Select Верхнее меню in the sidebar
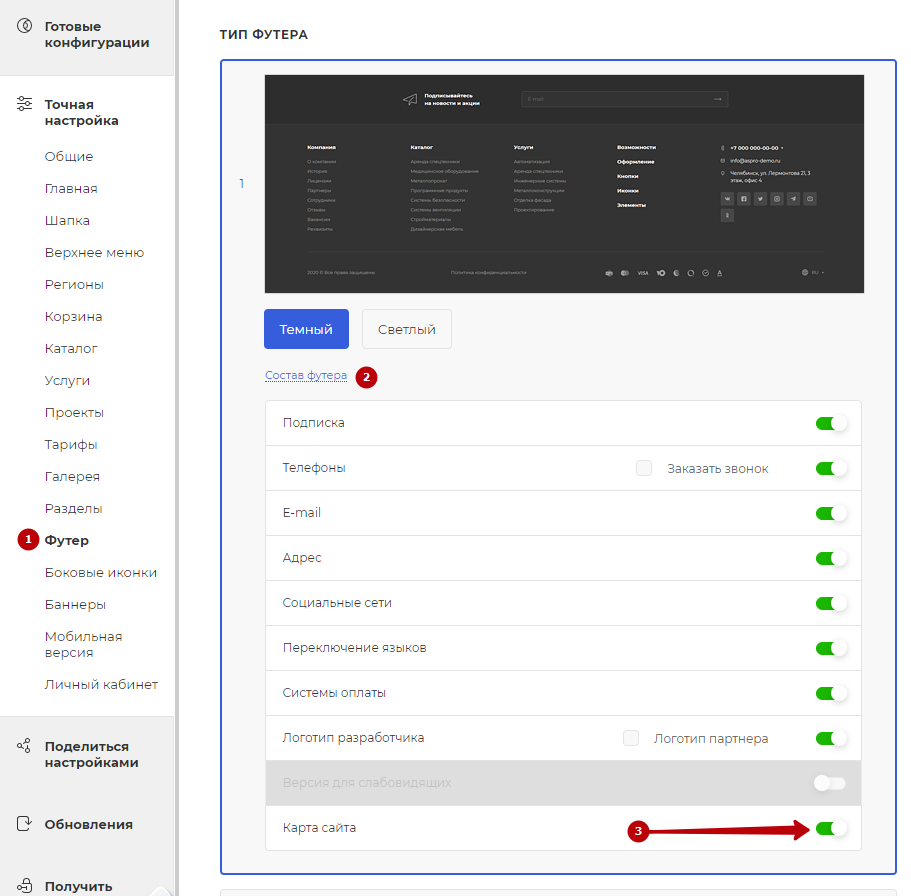The height and width of the screenshot is (896, 911). pos(94,252)
